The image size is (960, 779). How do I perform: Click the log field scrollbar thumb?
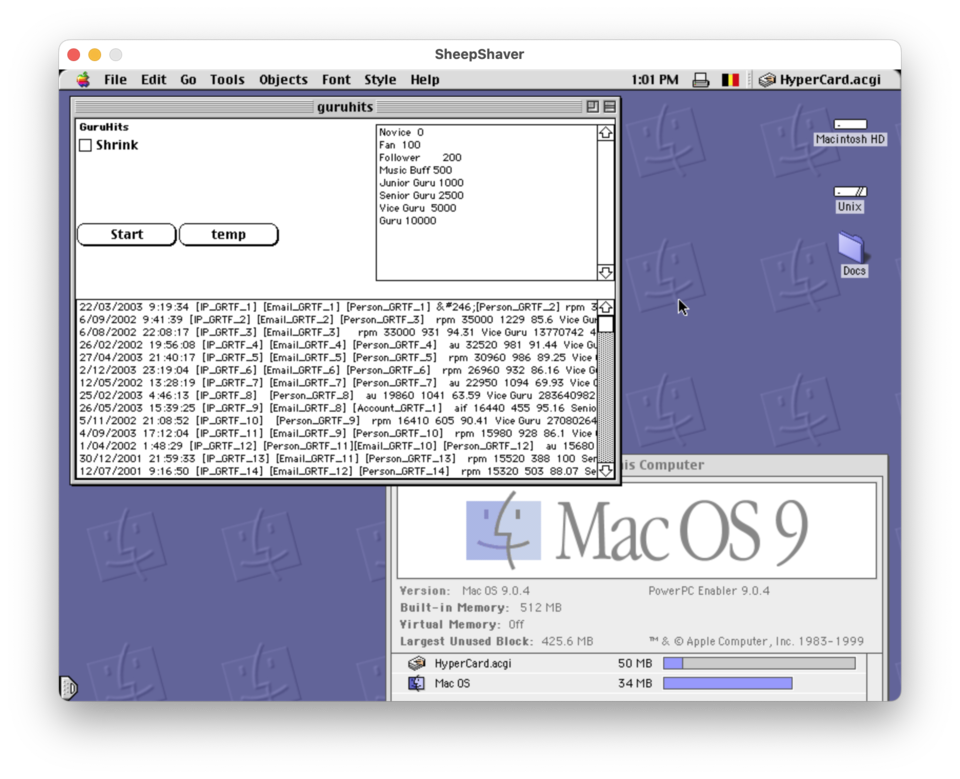coord(606,323)
